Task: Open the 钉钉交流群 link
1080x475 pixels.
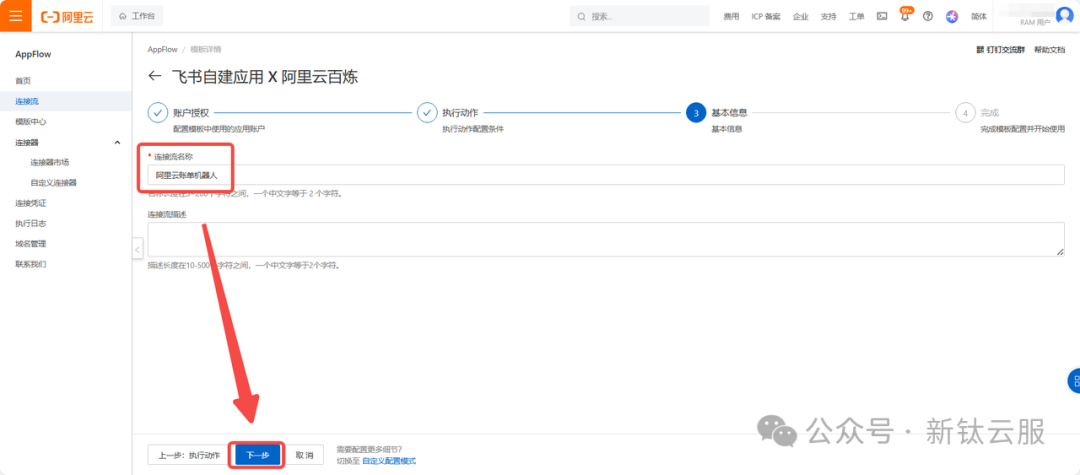Action: click(1001, 50)
